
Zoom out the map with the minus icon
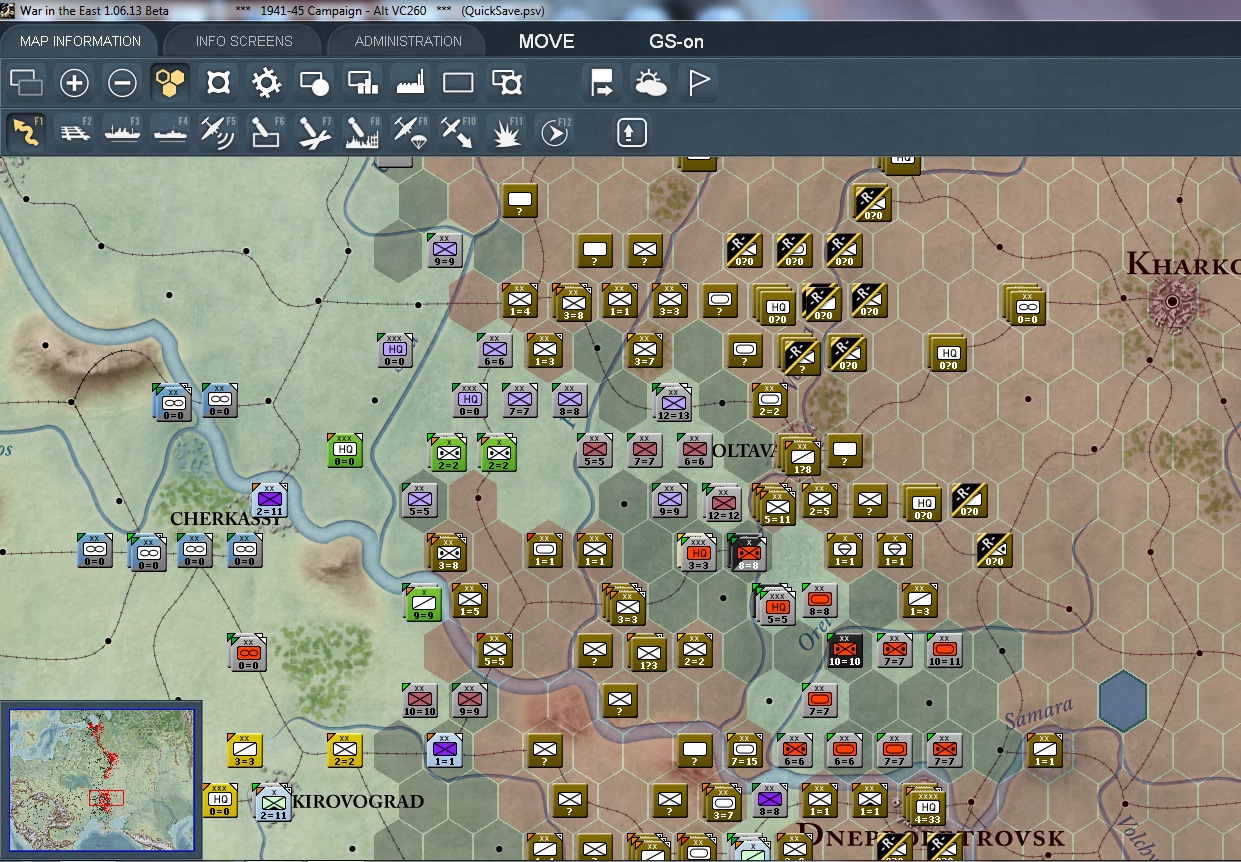[x=122, y=83]
